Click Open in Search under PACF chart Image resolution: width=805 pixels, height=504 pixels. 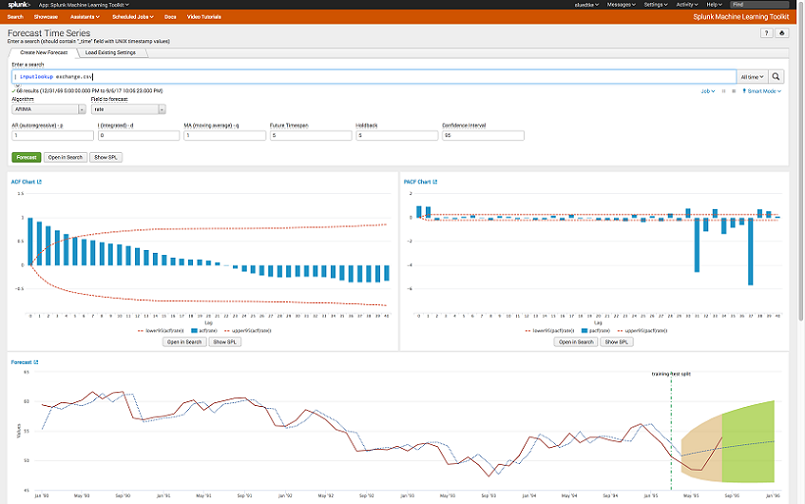tap(576, 342)
